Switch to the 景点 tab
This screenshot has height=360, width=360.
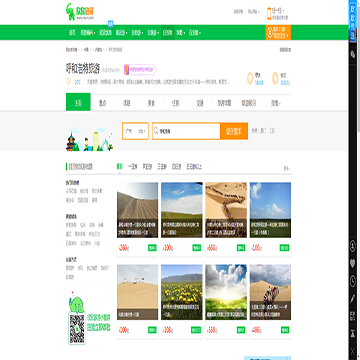pos(102,103)
